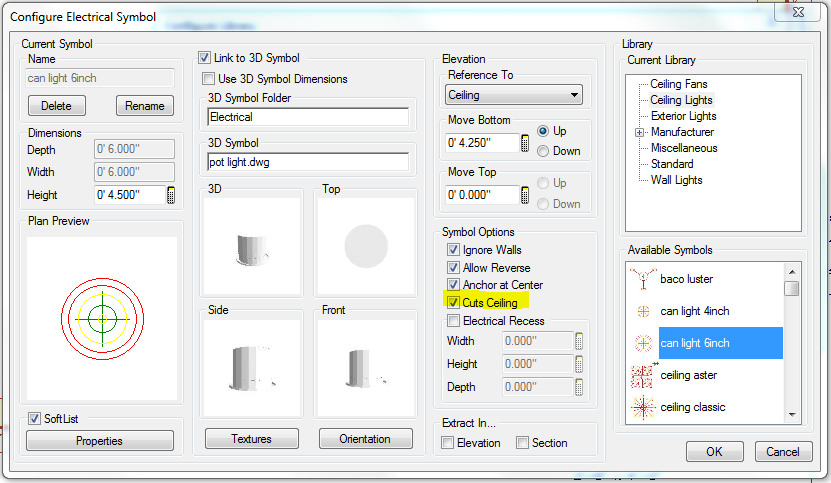Open the Textures button
Viewport: 831px width, 483px height.
[x=252, y=439]
